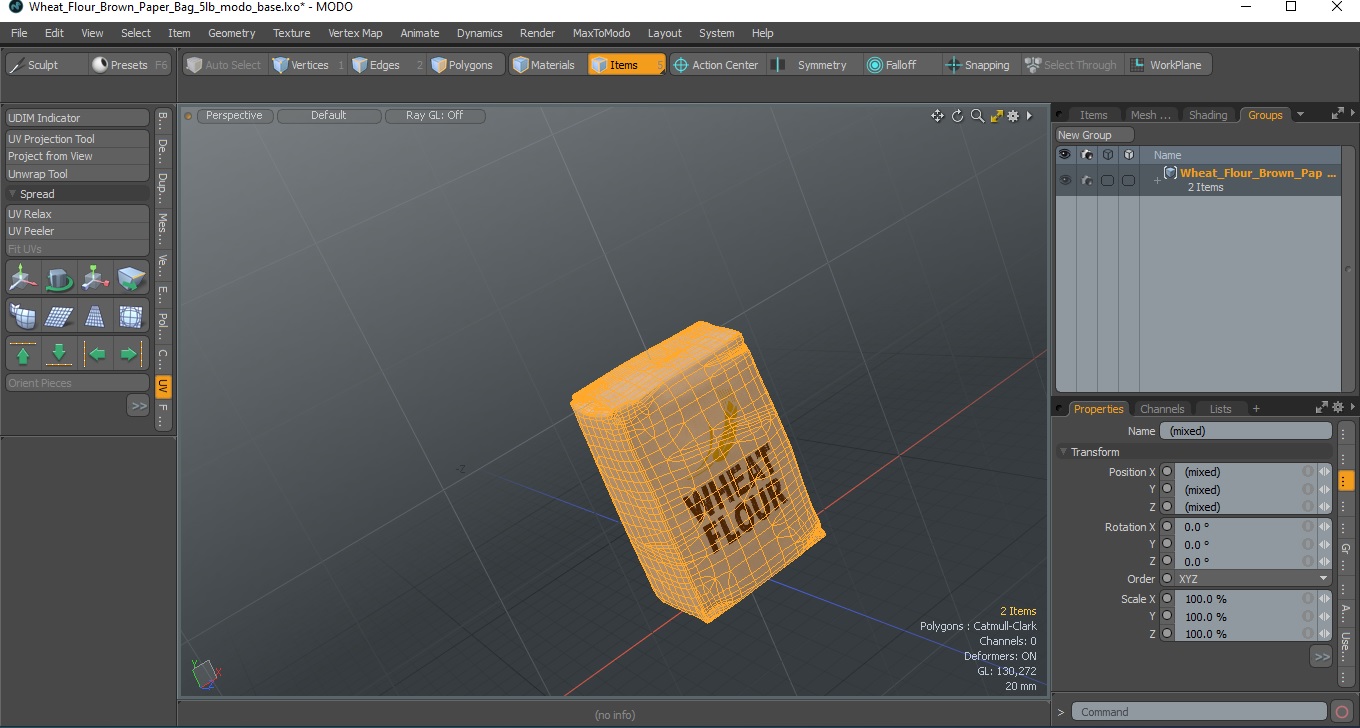Click the cube with green arrow icon

[132, 277]
